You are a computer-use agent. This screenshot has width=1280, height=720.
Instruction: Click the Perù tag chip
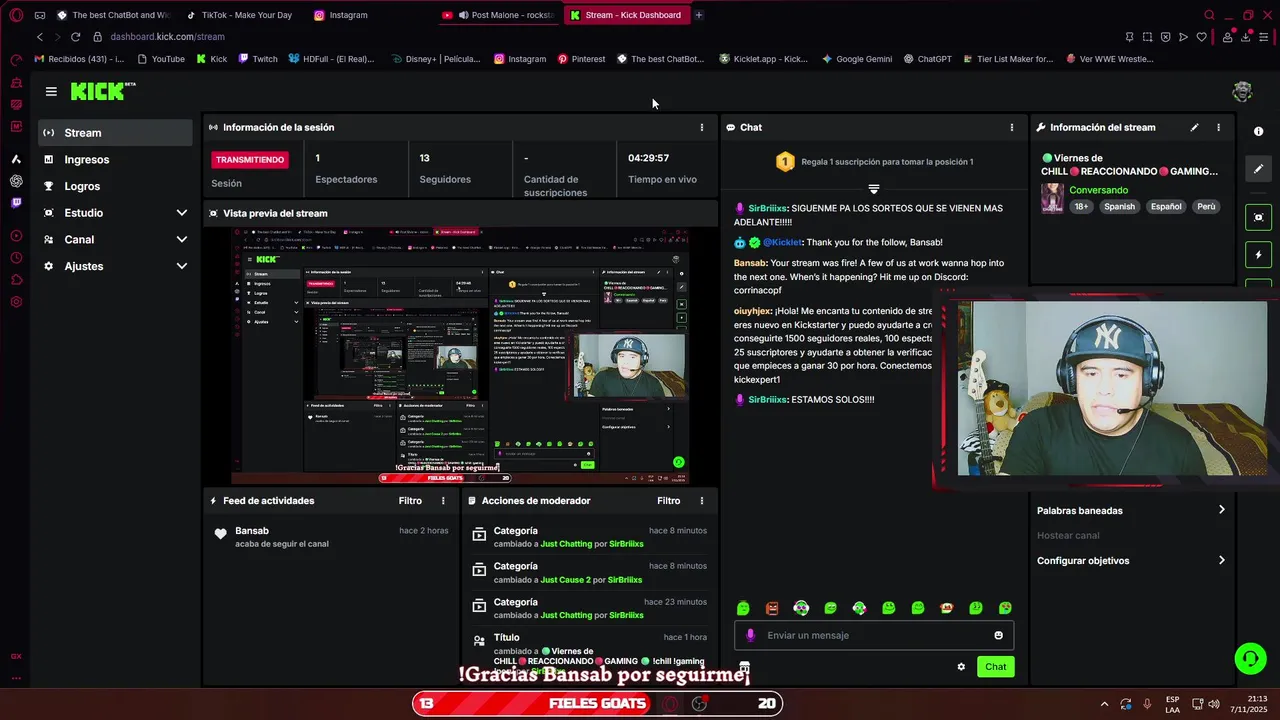(1206, 207)
